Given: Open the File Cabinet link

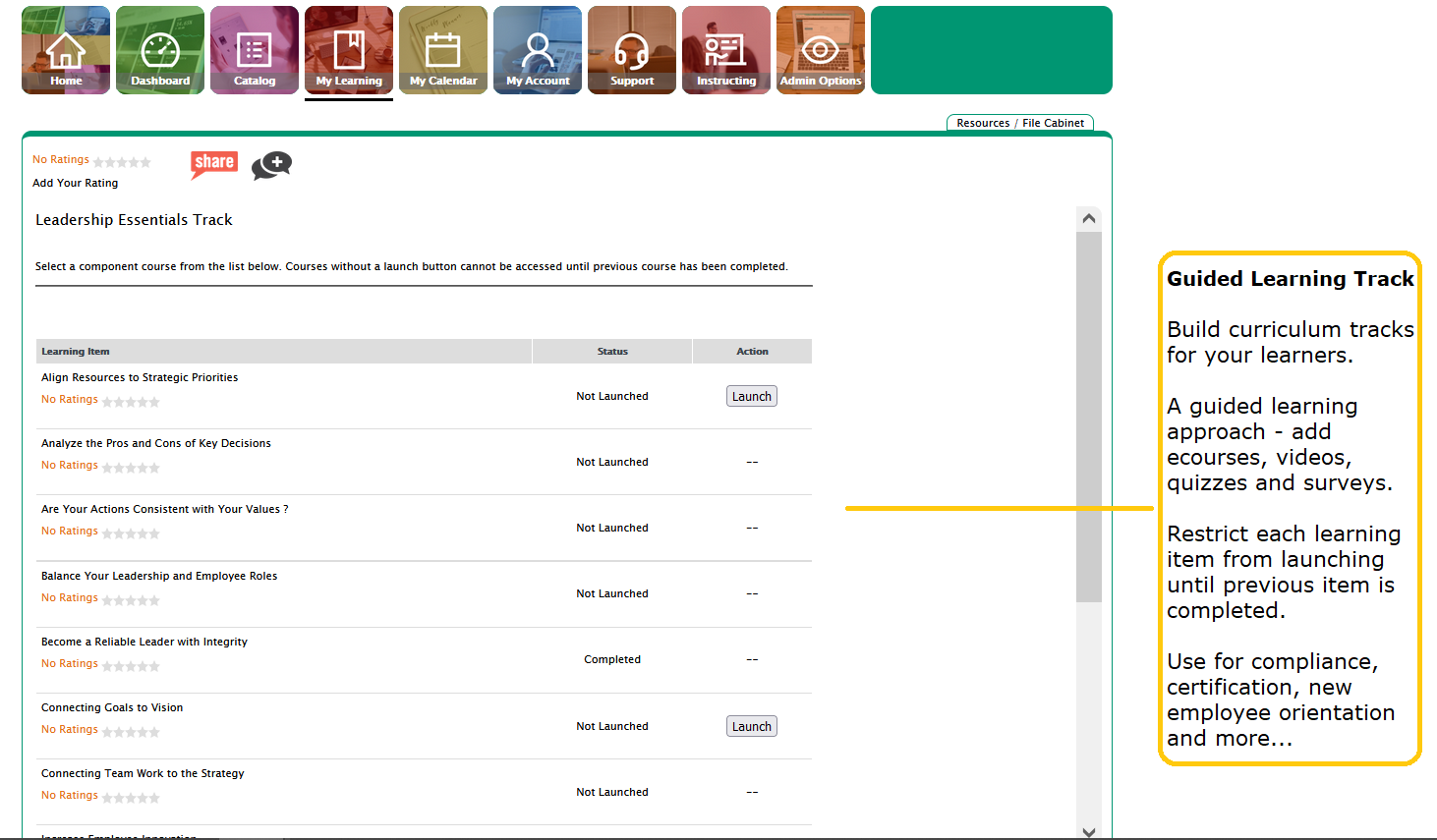Looking at the screenshot, I should click(1053, 123).
